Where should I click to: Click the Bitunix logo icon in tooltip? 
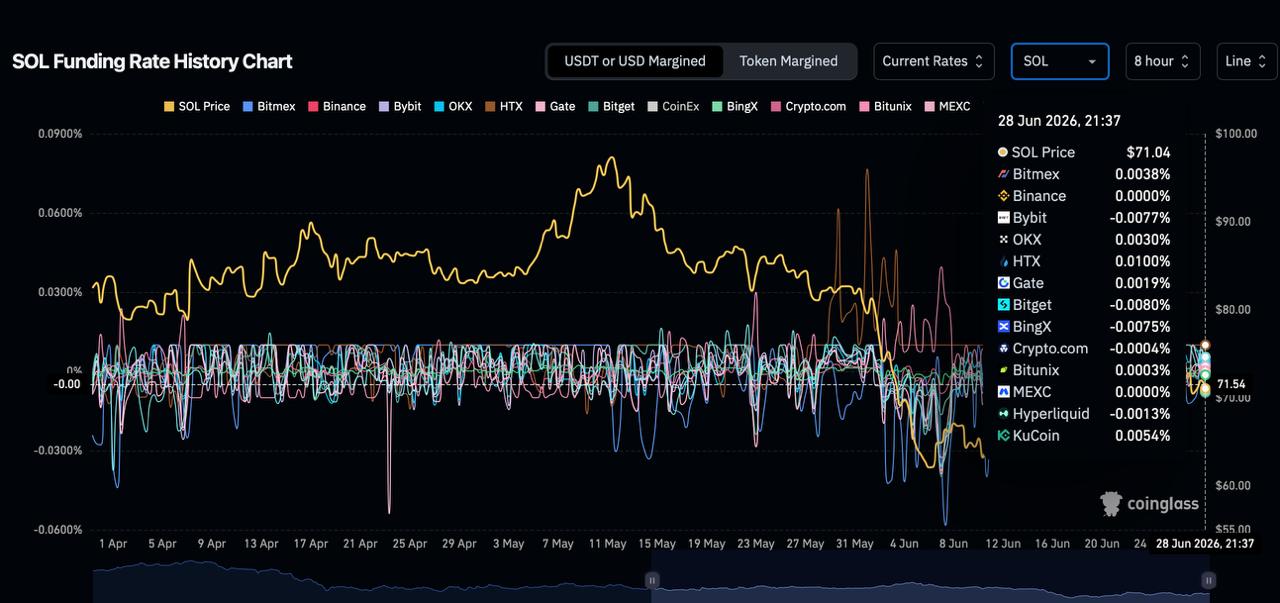[1003, 370]
